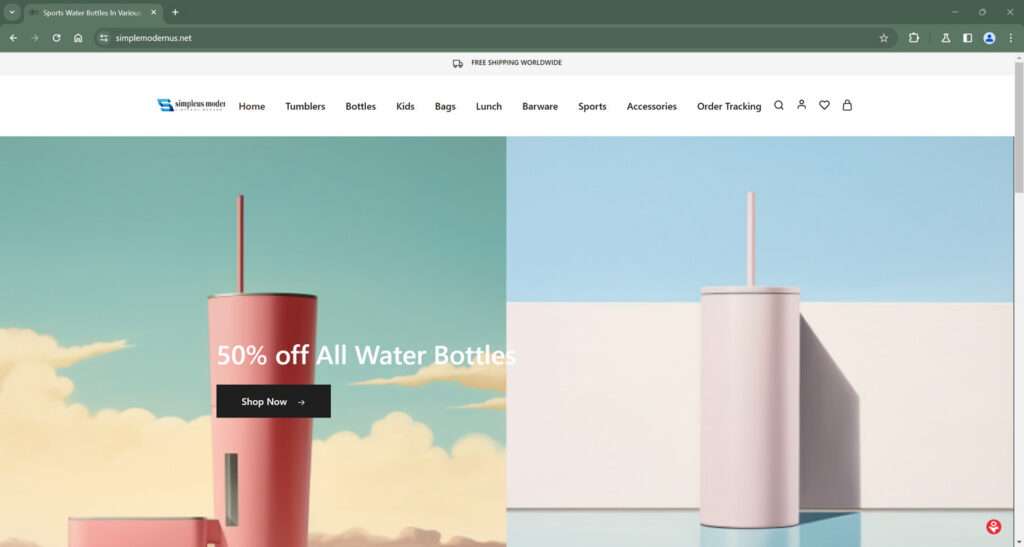
Task: Go to the browser home icon
Action: pos(78,38)
